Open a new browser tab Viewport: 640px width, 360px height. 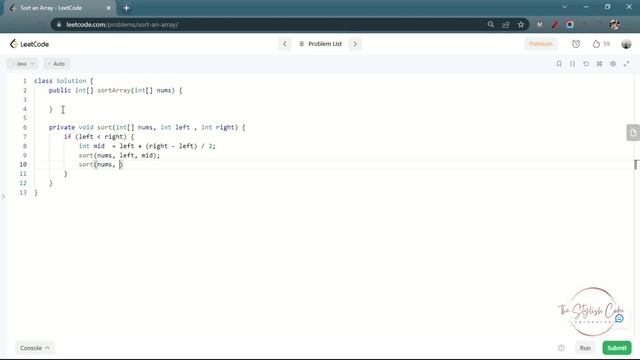pos(127,8)
